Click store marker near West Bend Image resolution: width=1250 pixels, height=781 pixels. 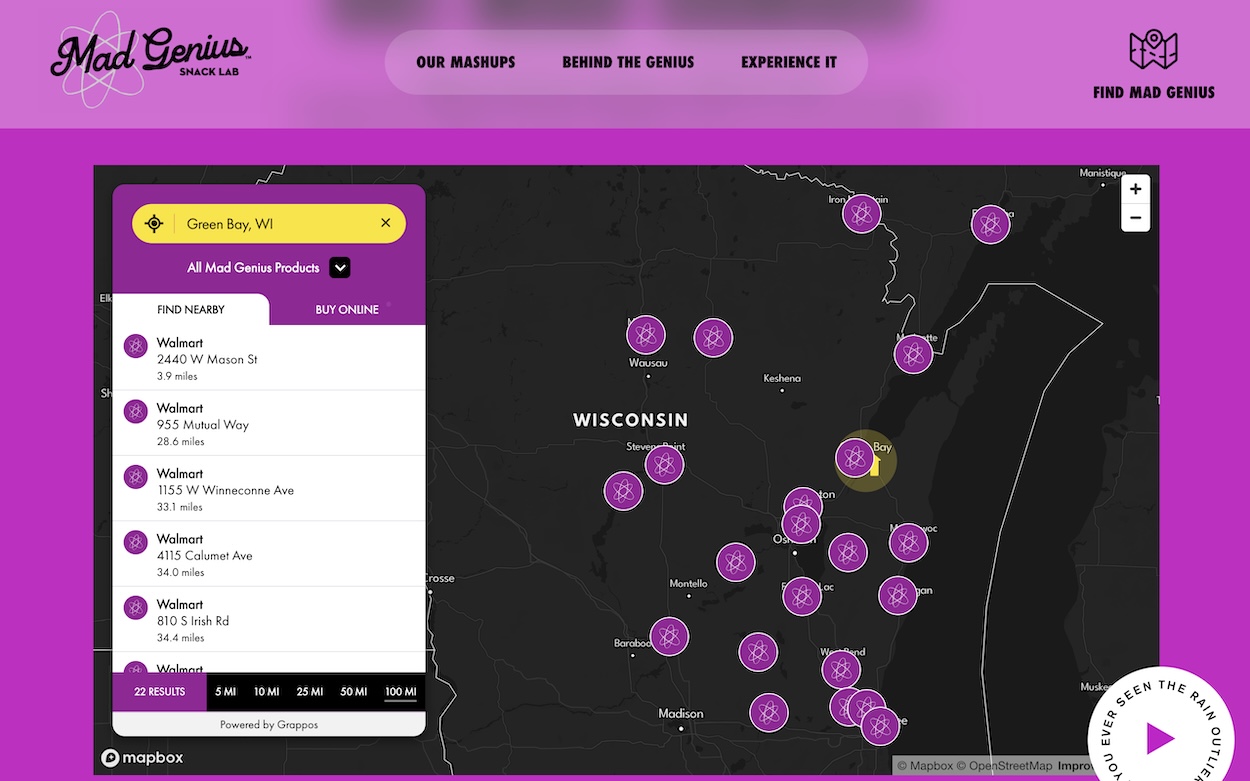(x=841, y=669)
